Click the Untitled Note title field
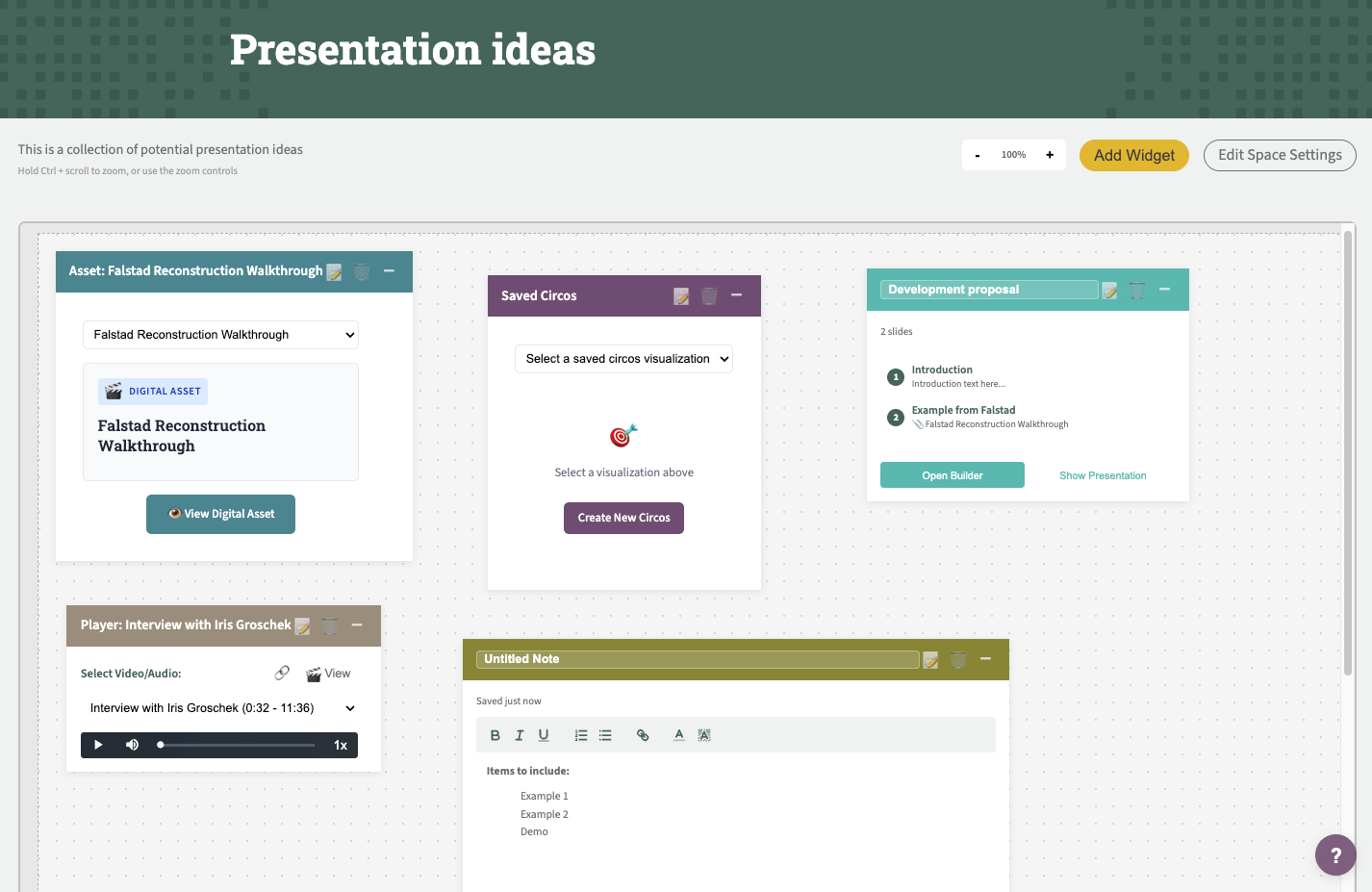This screenshot has width=1372, height=892. [x=699, y=659]
